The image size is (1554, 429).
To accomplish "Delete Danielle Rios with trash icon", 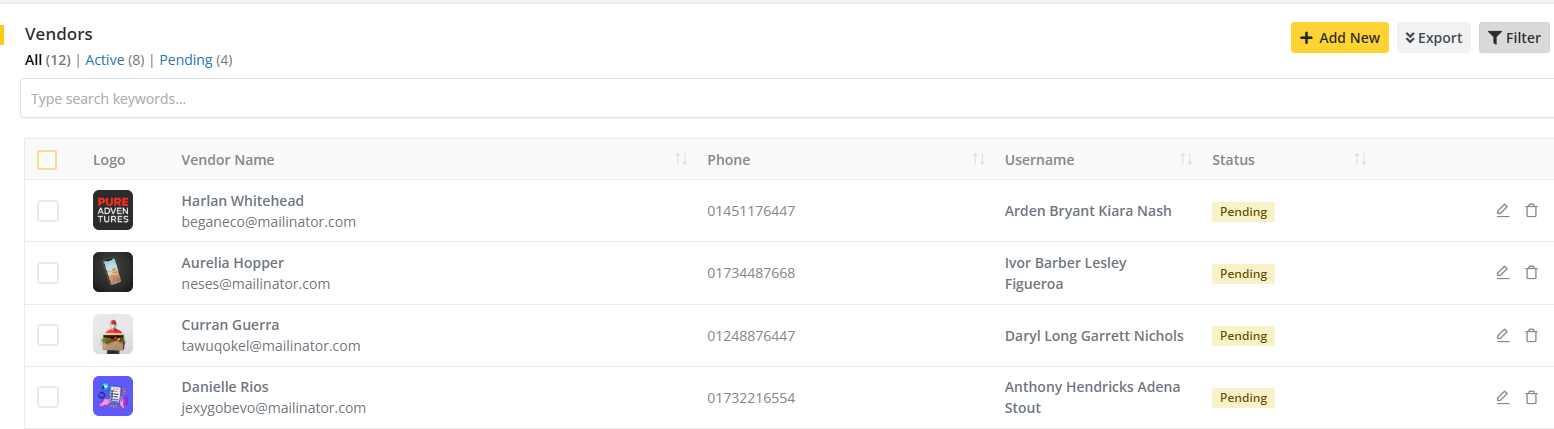I will 1531,397.
